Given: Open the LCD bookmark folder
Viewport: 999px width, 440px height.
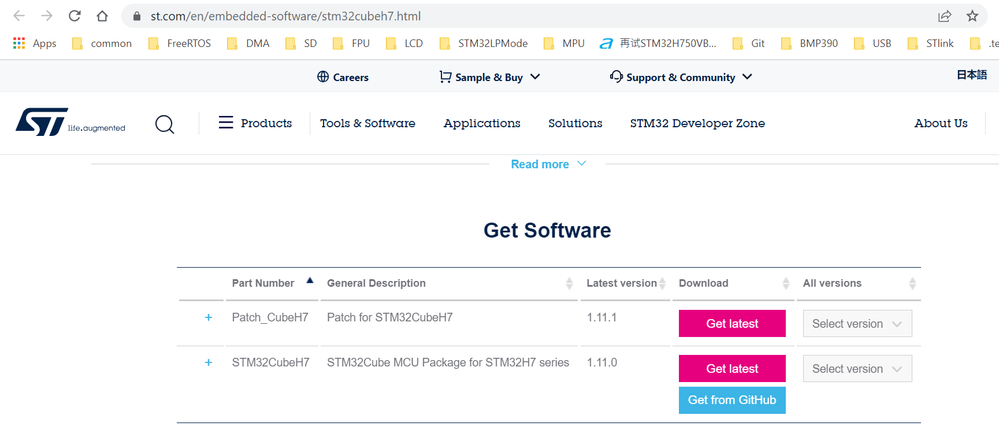Looking at the screenshot, I should [404, 43].
